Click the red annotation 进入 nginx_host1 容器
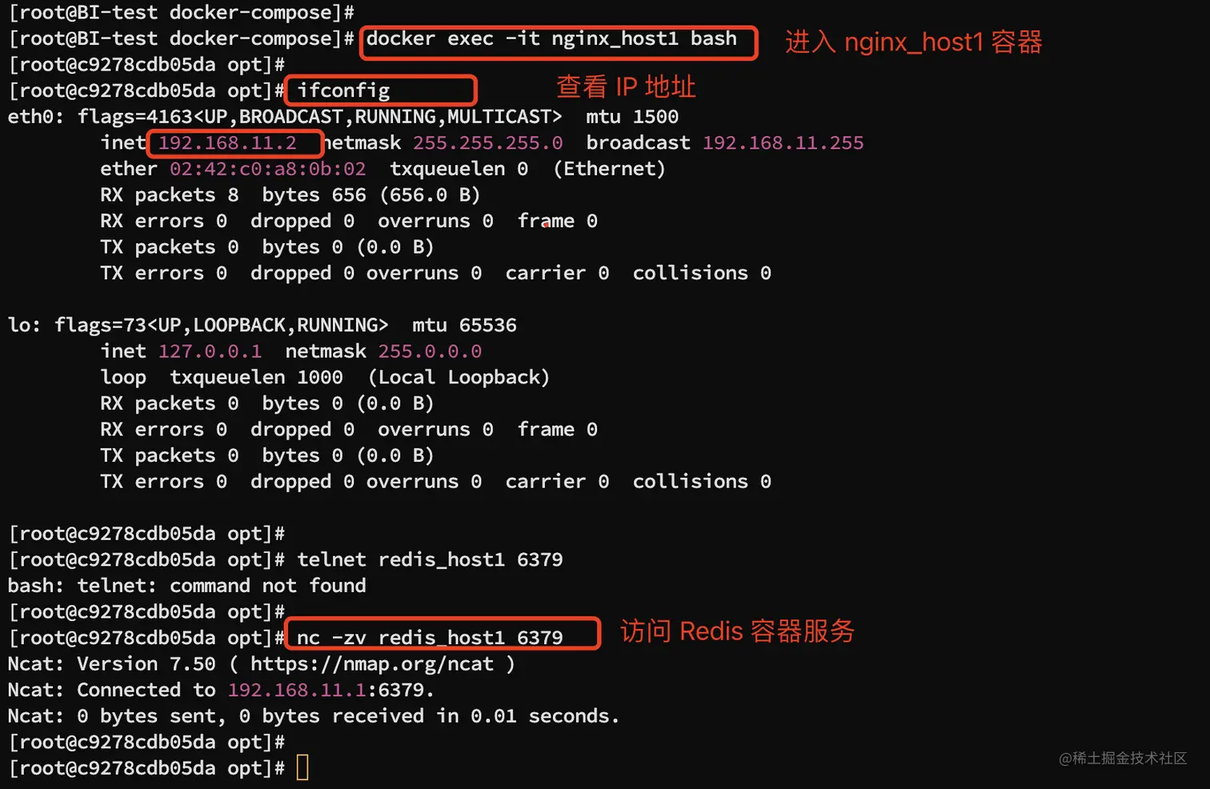 (914, 42)
